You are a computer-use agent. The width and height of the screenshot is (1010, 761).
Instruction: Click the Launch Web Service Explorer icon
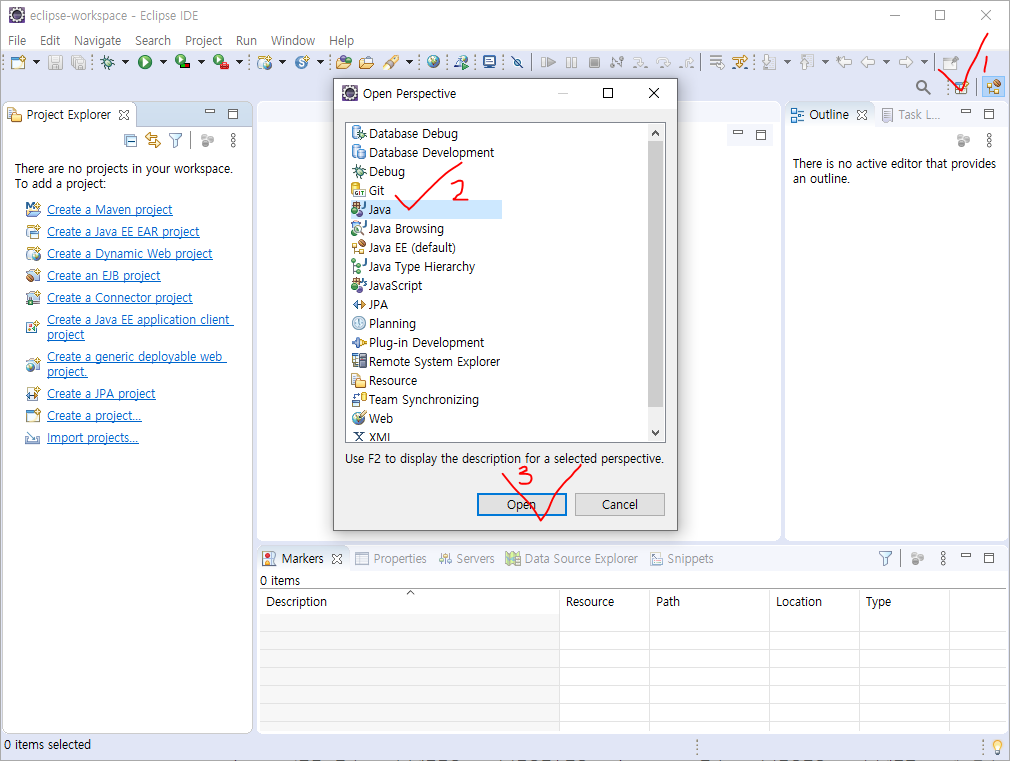pos(461,63)
